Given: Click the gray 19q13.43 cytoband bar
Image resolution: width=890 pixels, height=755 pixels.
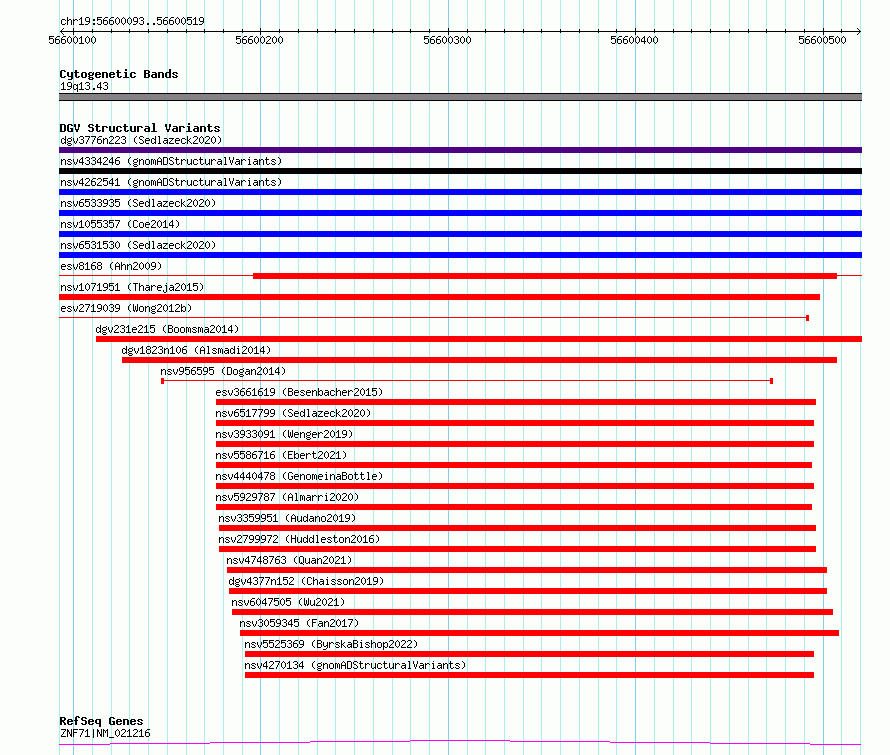Looking at the screenshot, I should (460, 97).
